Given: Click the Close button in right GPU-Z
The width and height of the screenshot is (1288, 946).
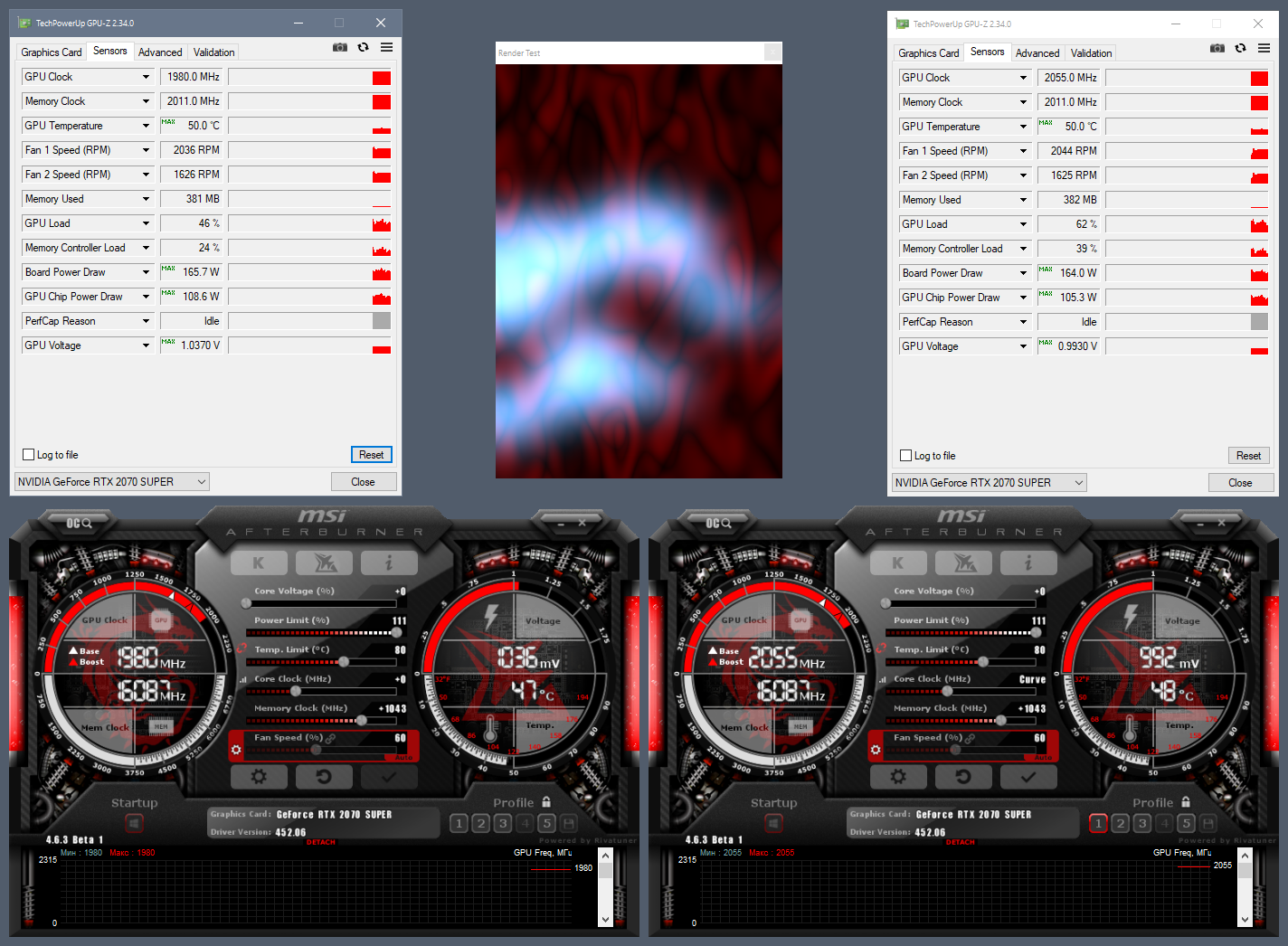Looking at the screenshot, I should click(x=1240, y=483).
